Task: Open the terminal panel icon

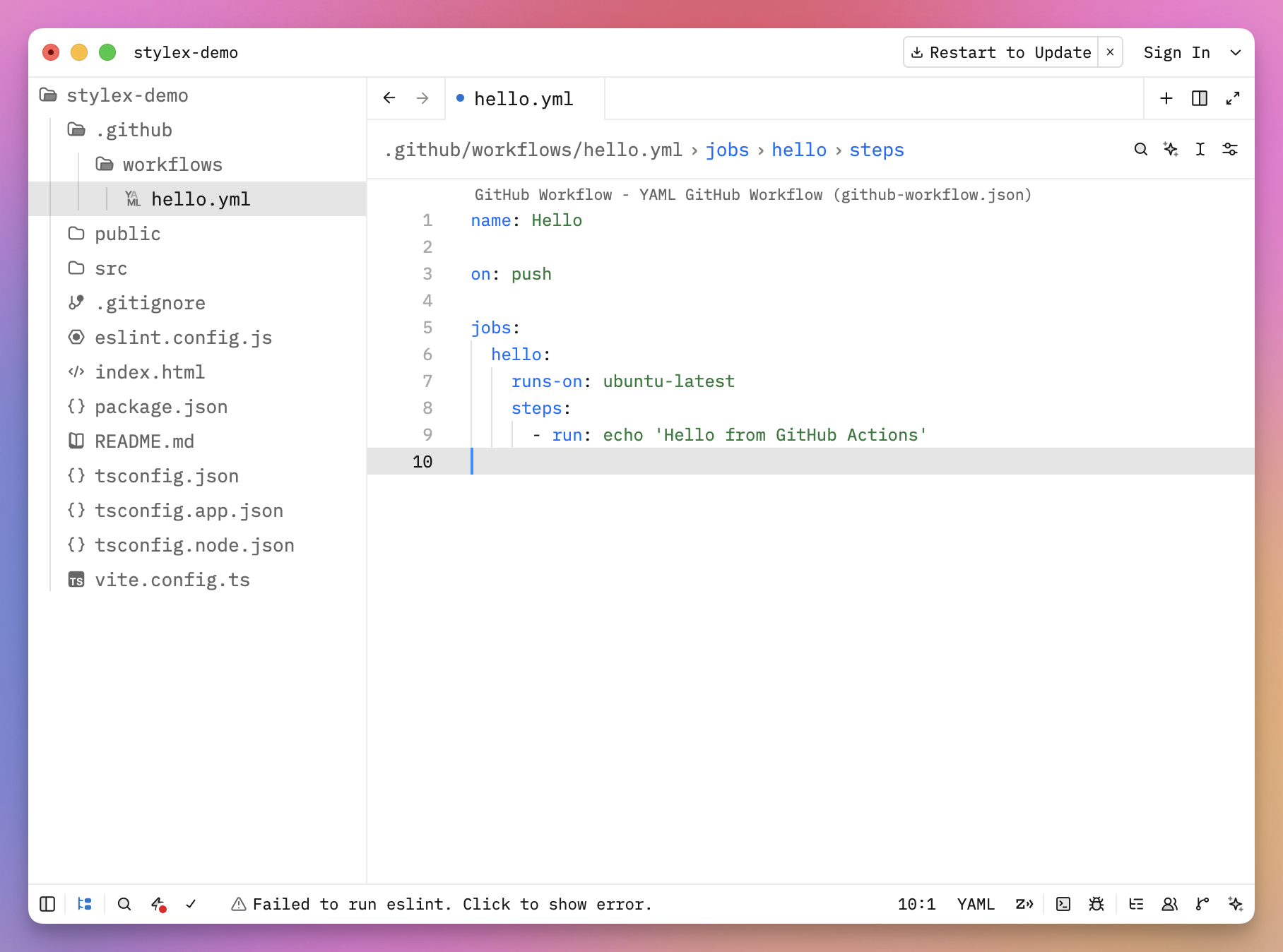Action: [1063, 904]
